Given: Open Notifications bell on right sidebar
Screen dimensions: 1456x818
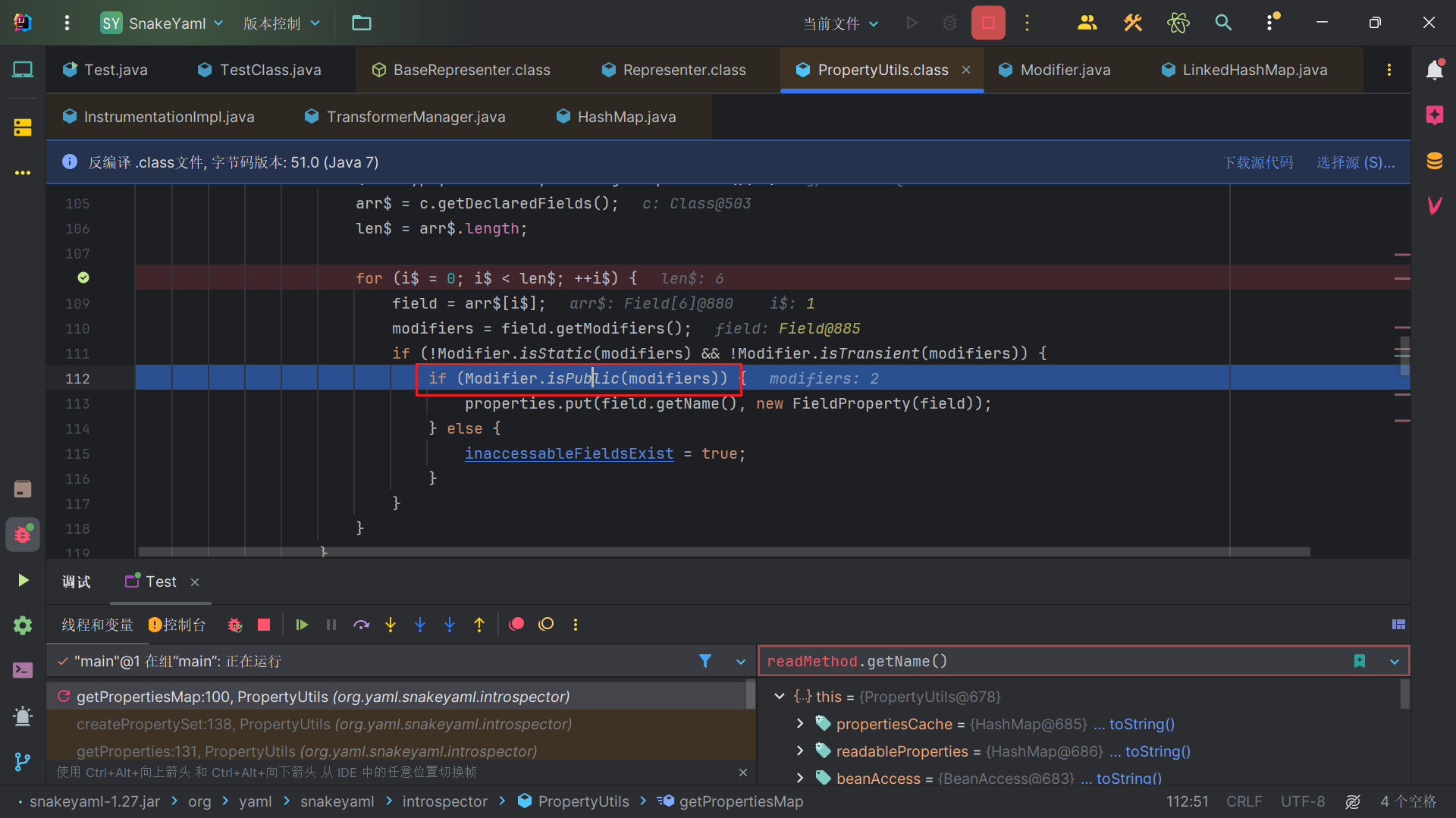Looking at the screenshot, I should click(x=1434, y=70).
